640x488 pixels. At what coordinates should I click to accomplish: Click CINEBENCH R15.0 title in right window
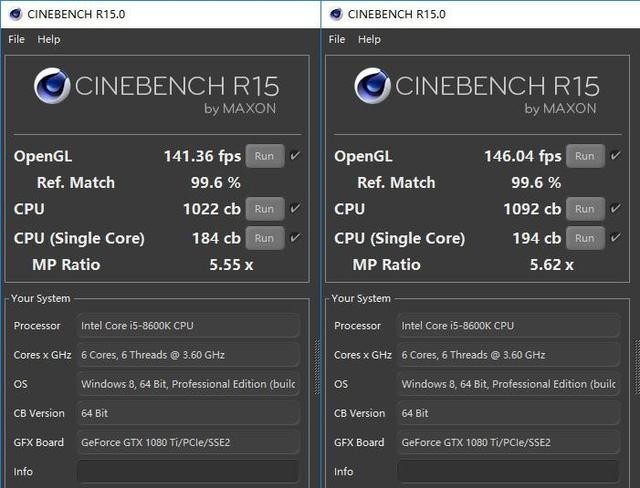[x=397, y=14]
